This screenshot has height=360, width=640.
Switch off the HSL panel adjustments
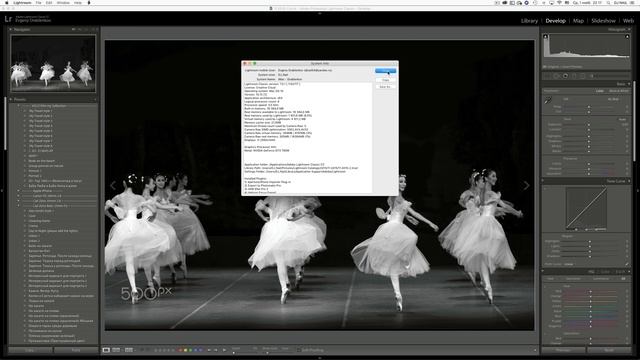click(543, 271)
